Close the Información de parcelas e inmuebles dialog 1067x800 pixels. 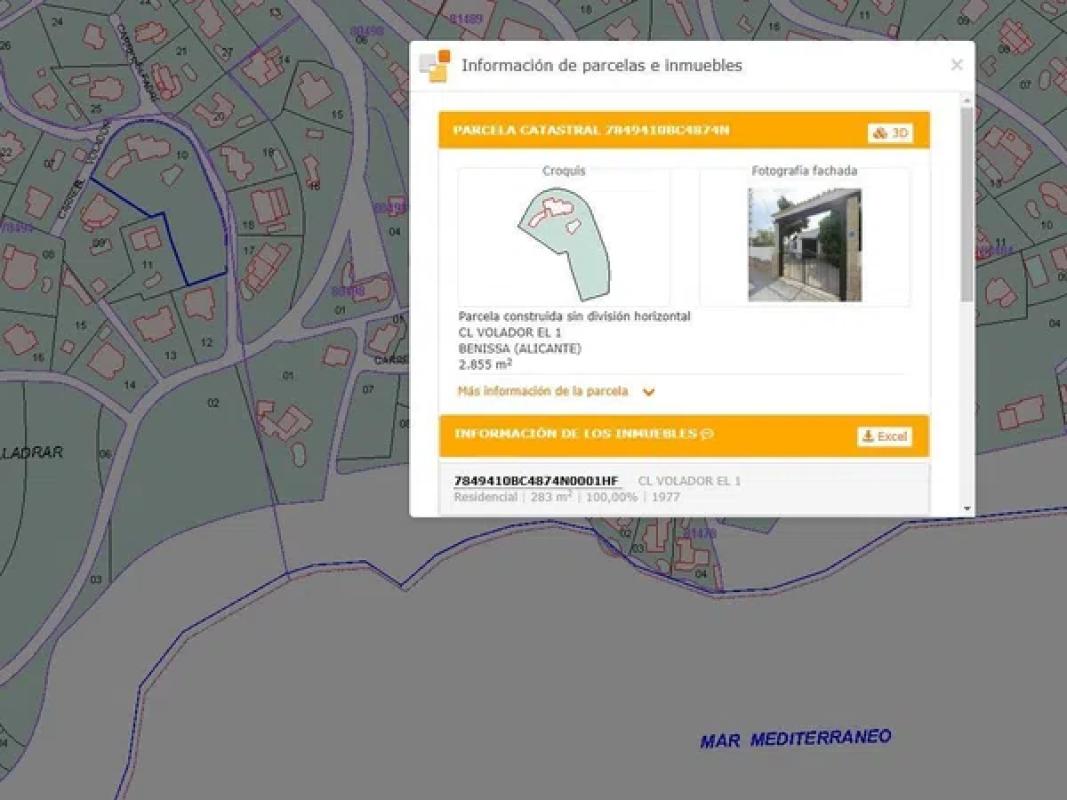[x=956, y=65]
